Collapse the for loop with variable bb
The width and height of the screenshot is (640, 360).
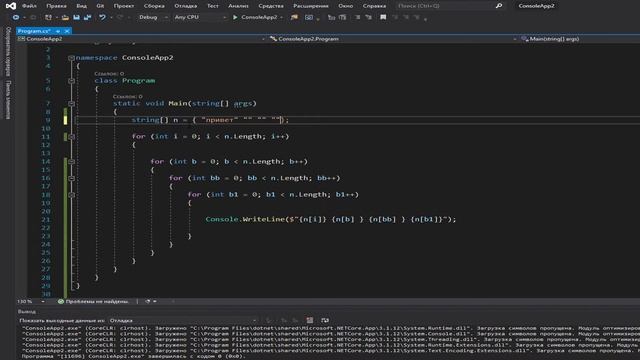tap(71, 178)
